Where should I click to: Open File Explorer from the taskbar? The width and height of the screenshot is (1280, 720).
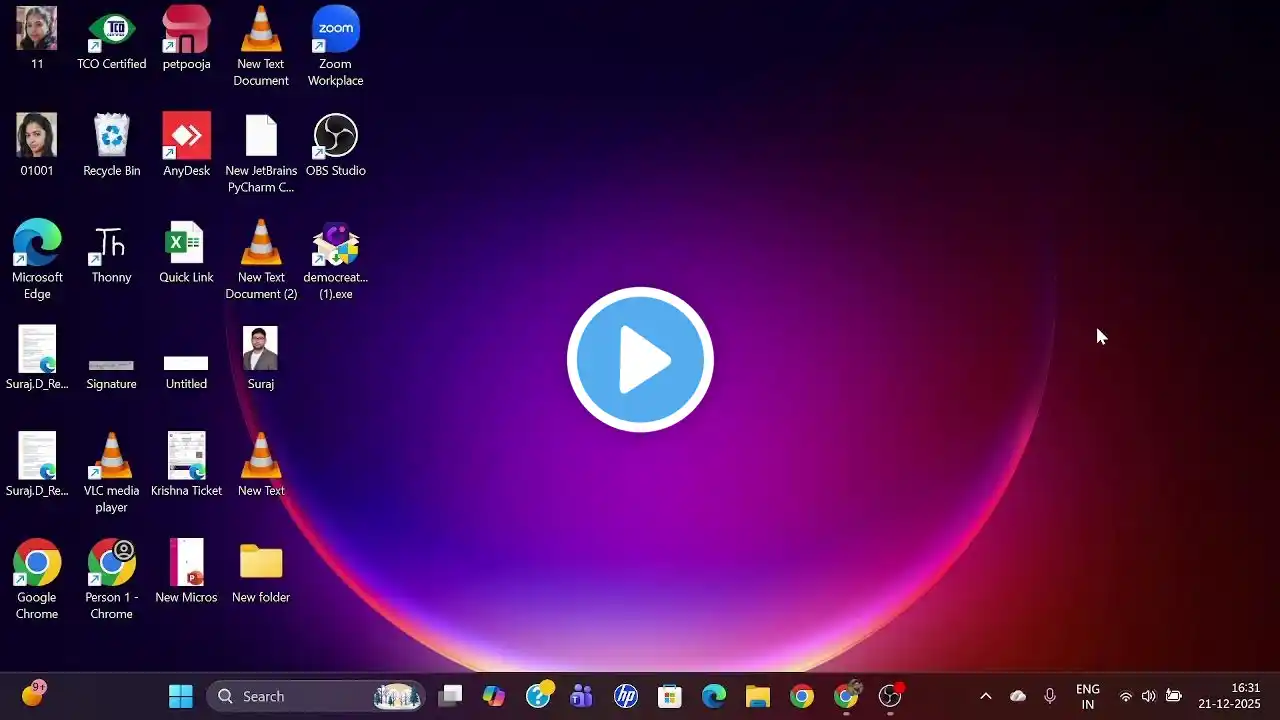(758, 696)
